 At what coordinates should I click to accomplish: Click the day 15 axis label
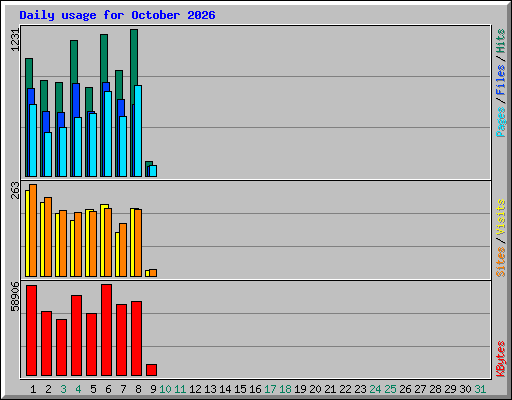pos(240,389)
